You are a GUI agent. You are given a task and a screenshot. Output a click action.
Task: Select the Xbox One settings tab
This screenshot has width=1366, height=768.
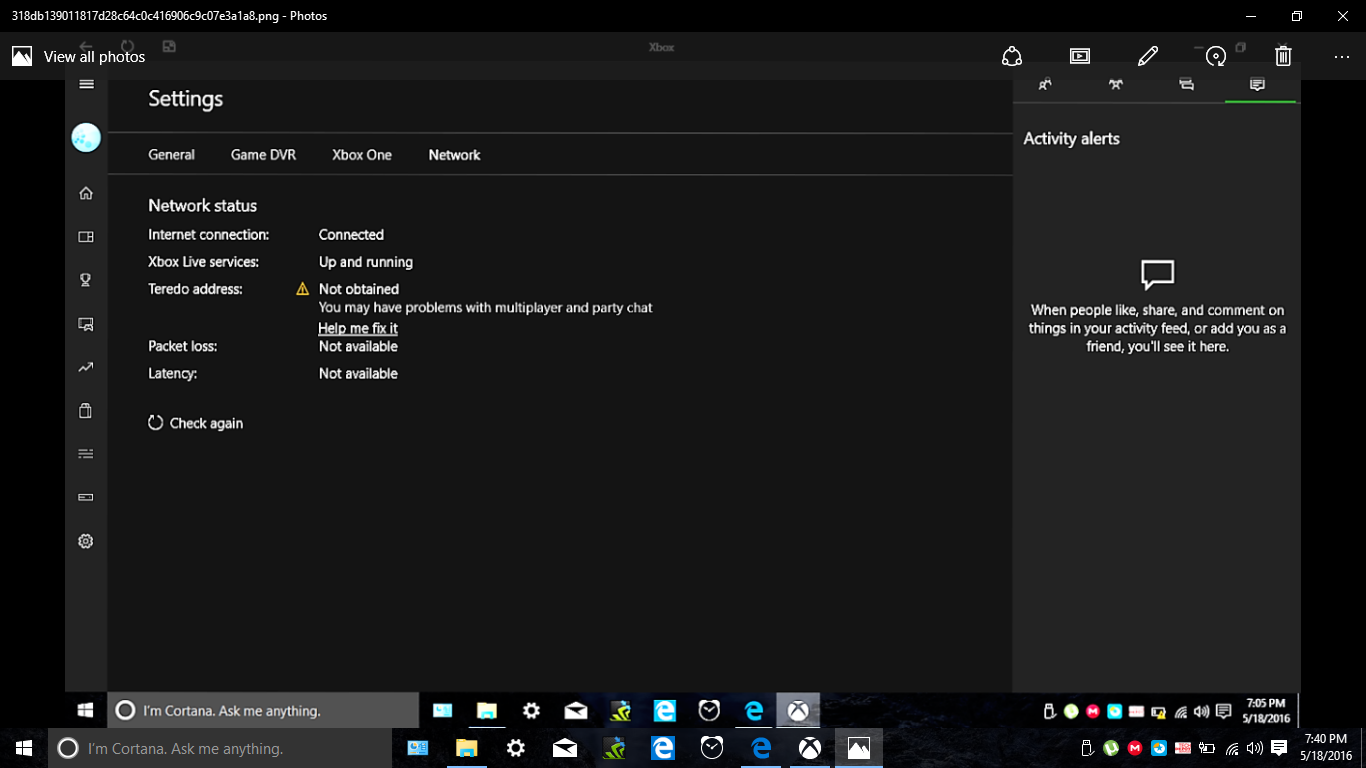pos(362,155)
